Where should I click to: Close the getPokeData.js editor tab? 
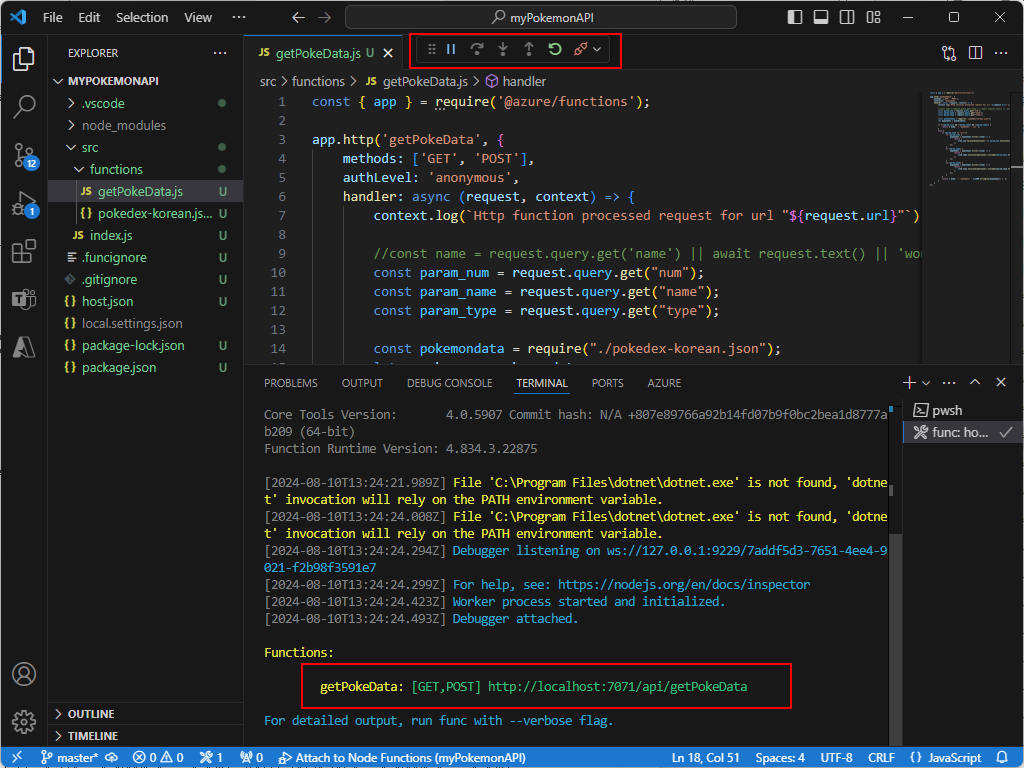click(x=389, y=54)
